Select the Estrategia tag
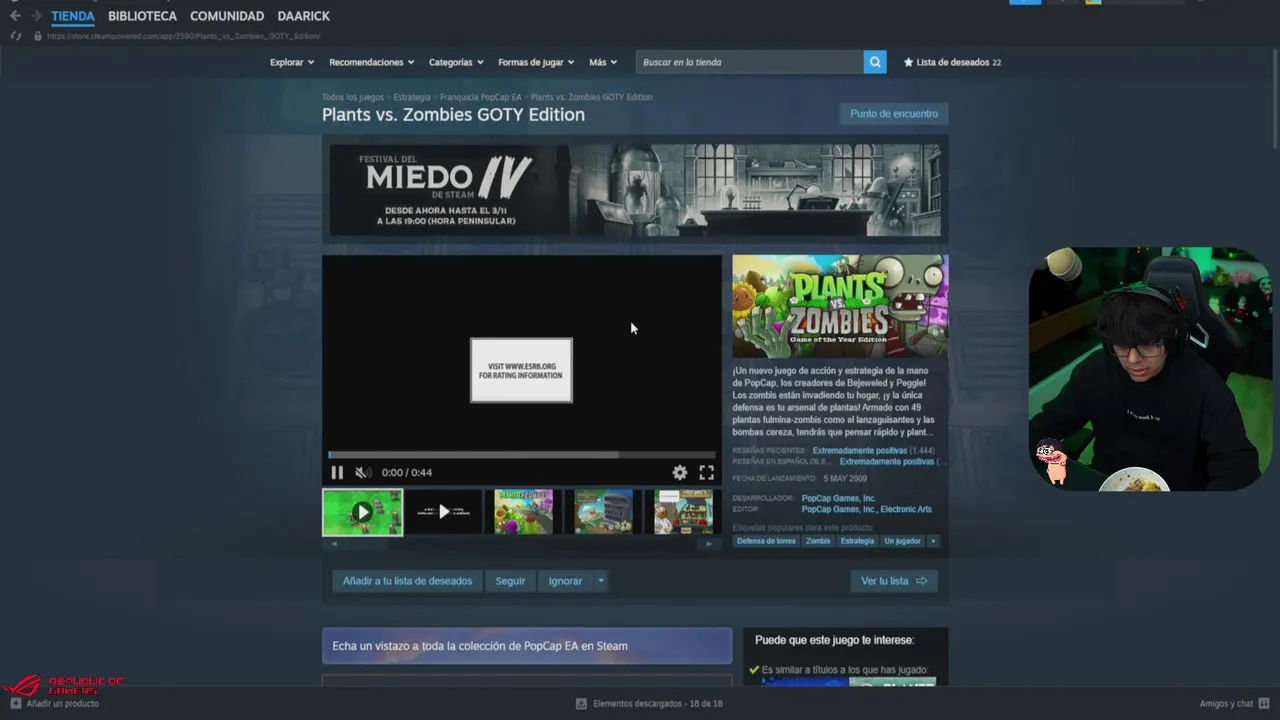The height and width of the screenshot is (720, 1280). tap(857, 541)
